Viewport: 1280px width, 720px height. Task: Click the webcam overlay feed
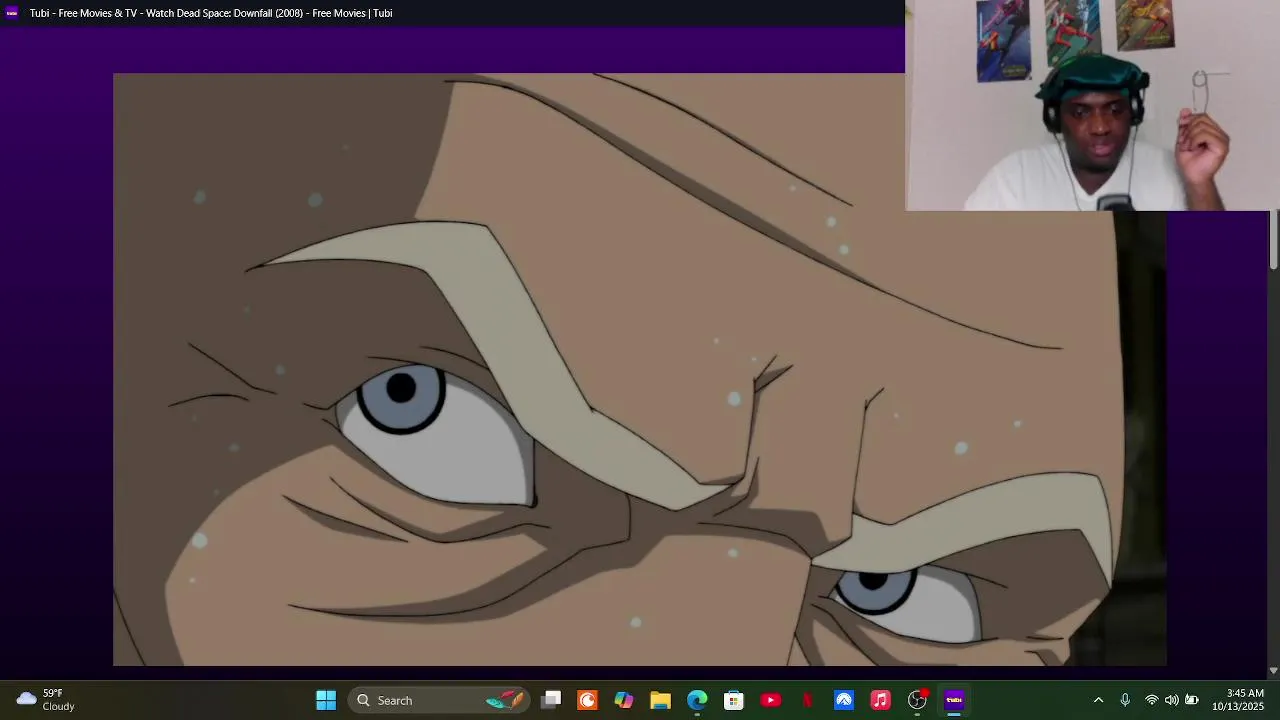(x=1092, y=105)
